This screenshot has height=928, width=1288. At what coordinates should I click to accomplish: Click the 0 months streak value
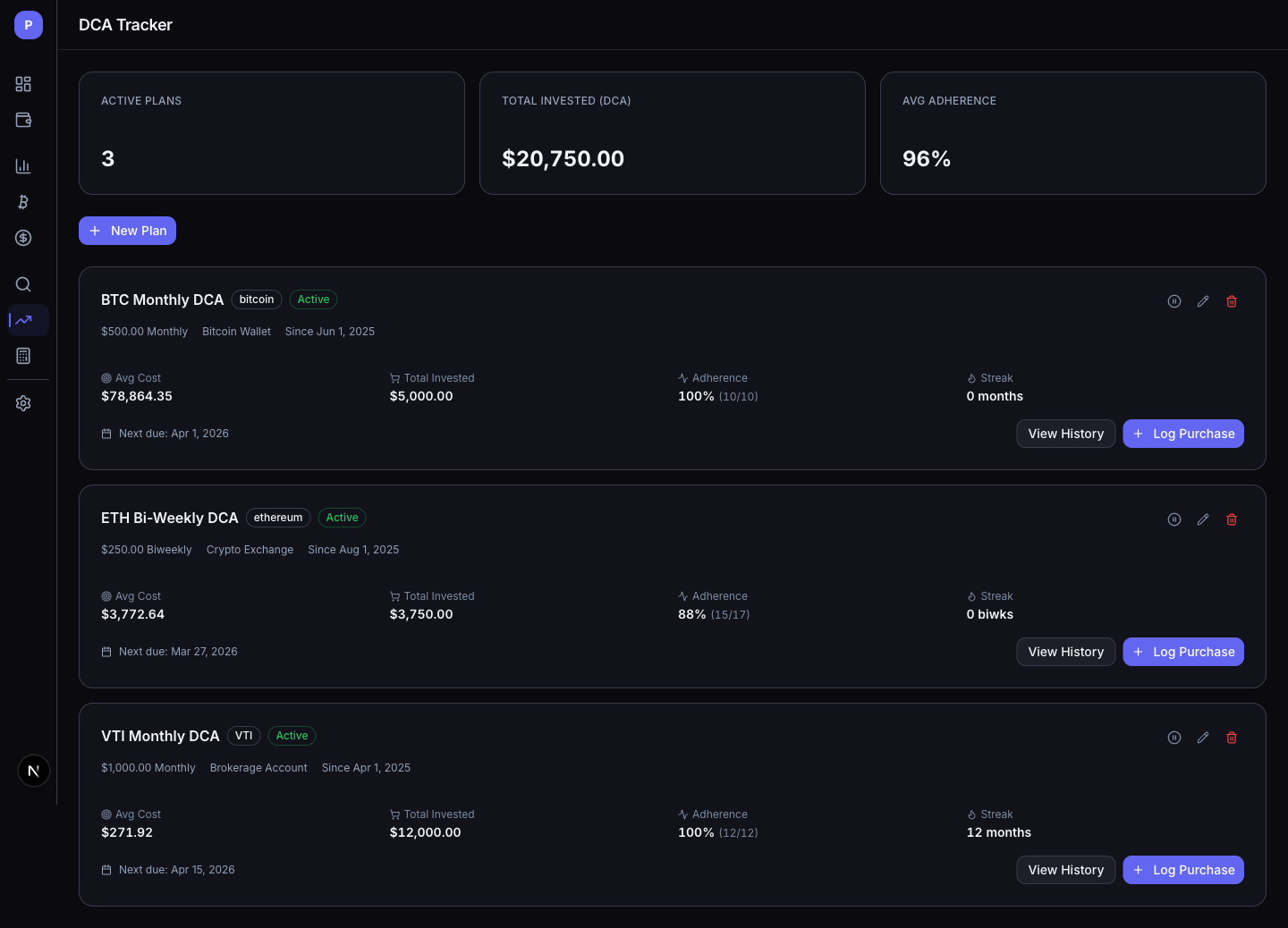(995, 396)
